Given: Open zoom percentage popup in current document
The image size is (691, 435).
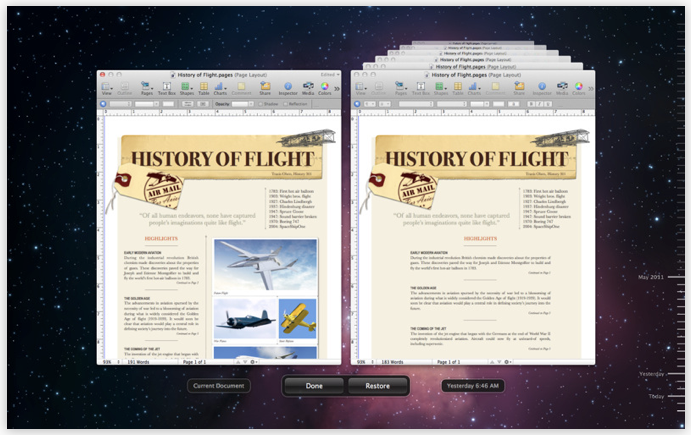Looking at the screenshot, I should (111, 362).
